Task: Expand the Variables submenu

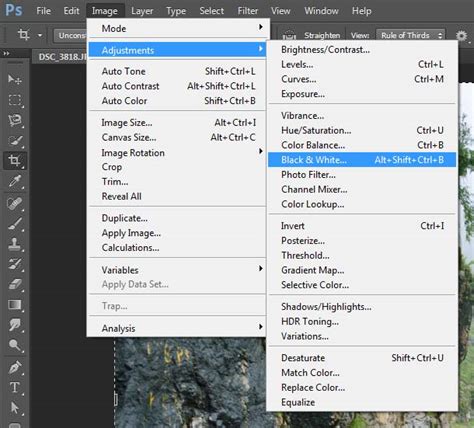Action: [178, 270]
